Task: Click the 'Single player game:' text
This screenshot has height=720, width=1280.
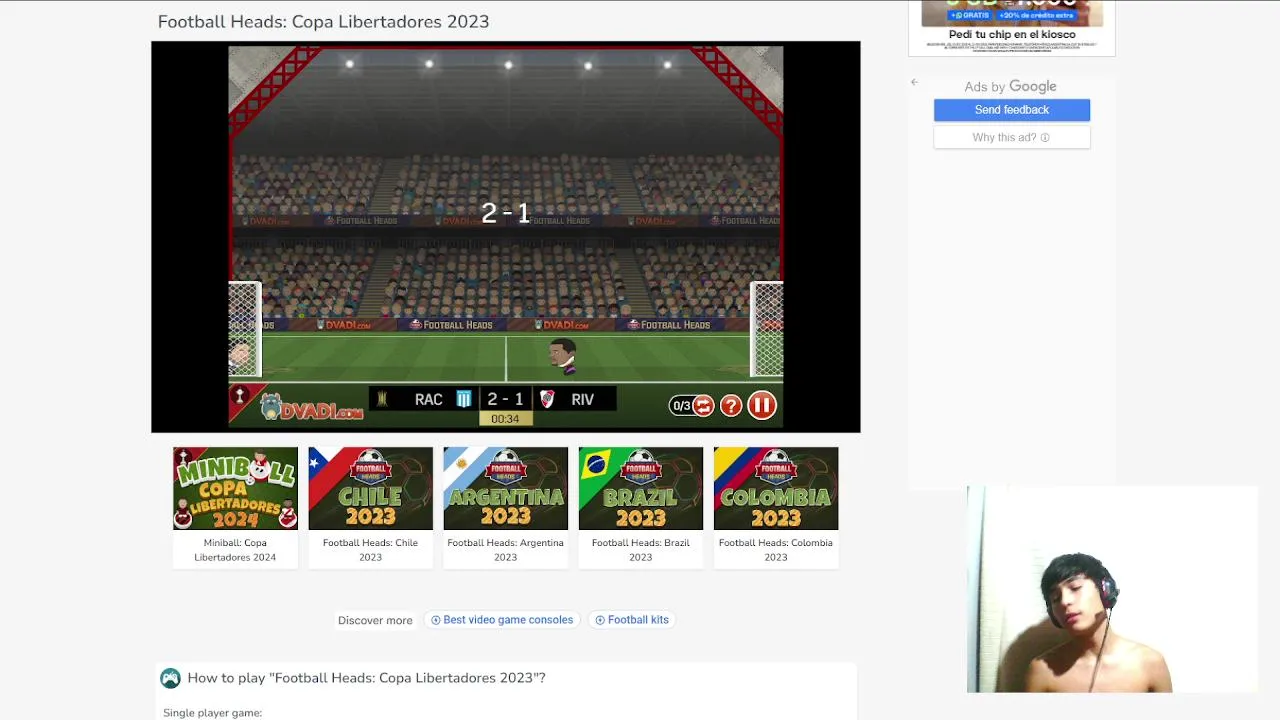Action: [x=212, y=713]
